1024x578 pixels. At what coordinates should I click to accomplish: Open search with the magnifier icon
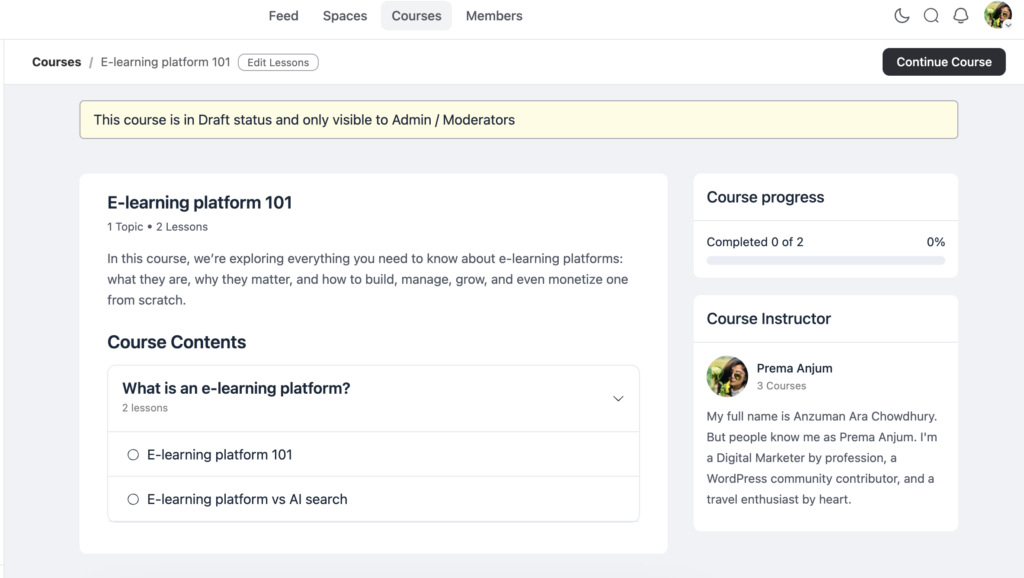pyautogui.click(x=931, y=16)
